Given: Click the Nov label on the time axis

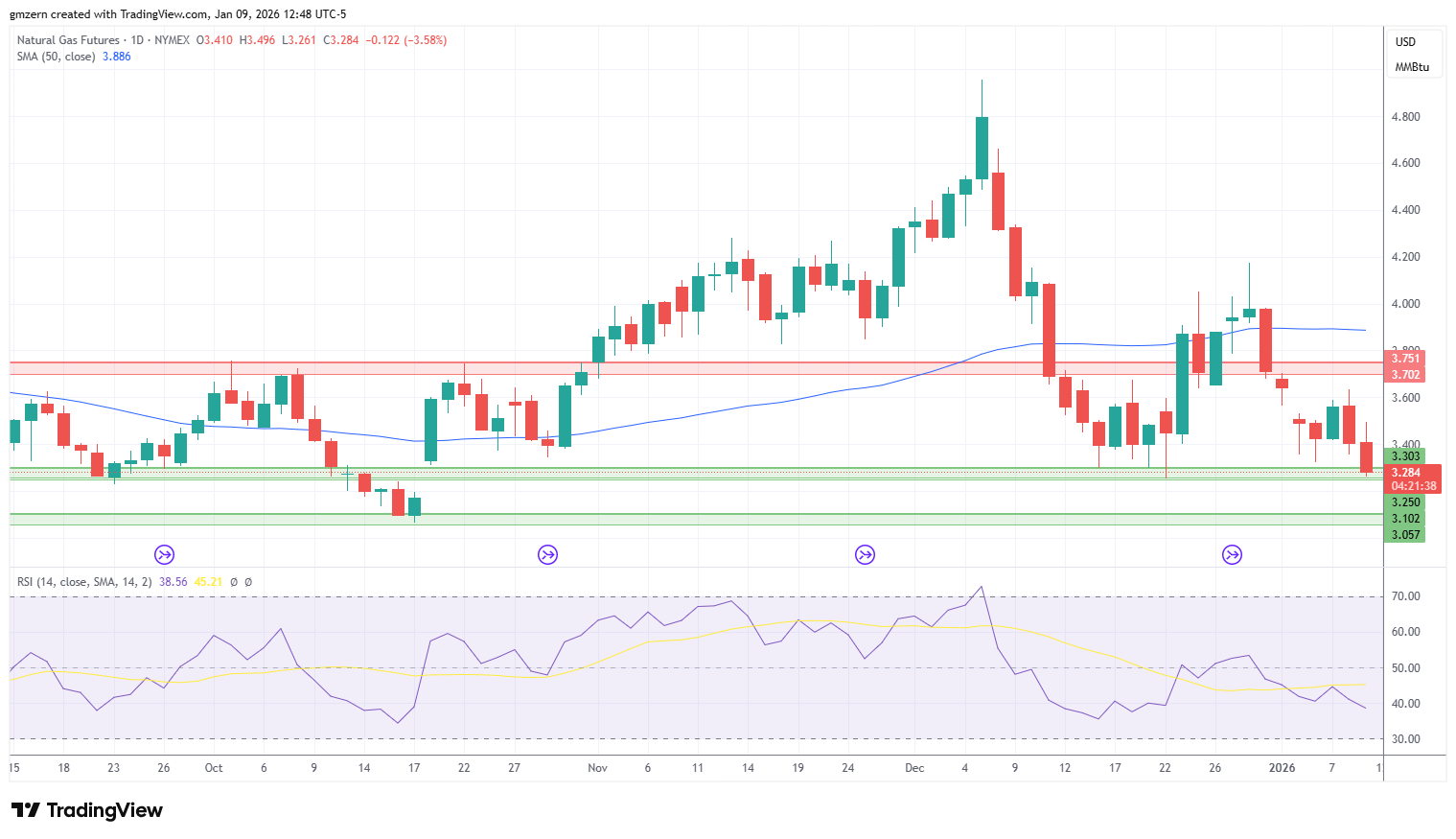Looking at the screenshot, I should 598,768.
